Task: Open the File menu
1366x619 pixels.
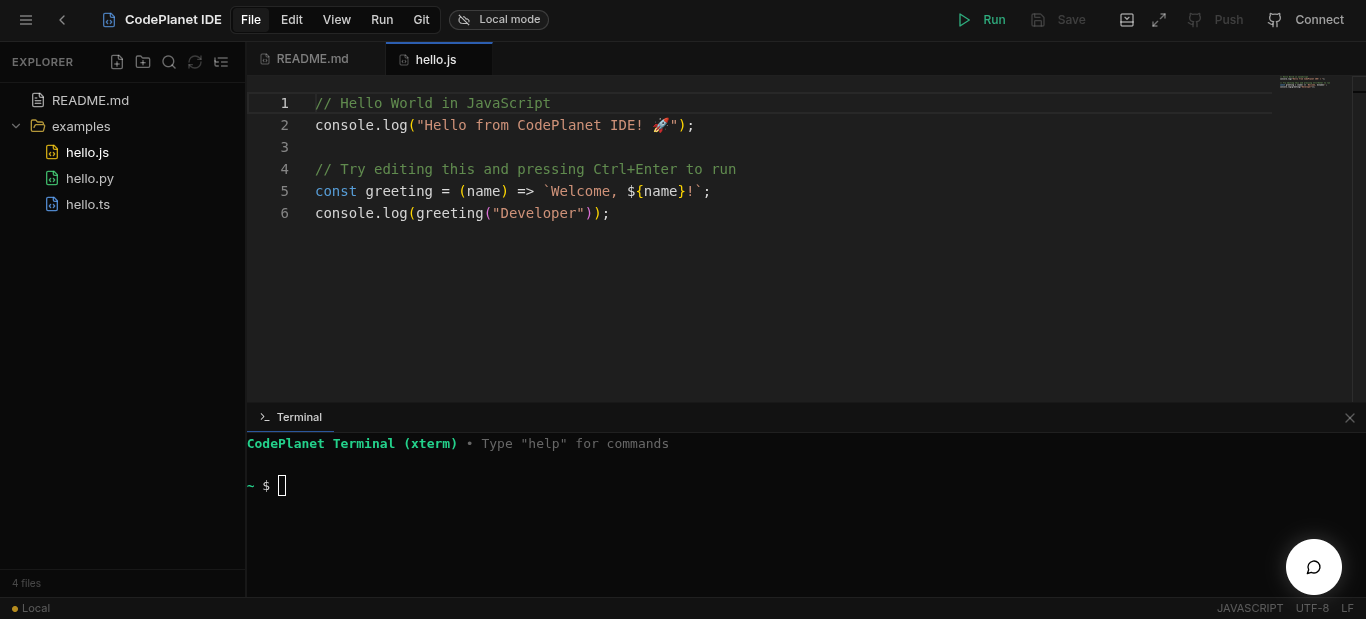Action: [251, 20]
